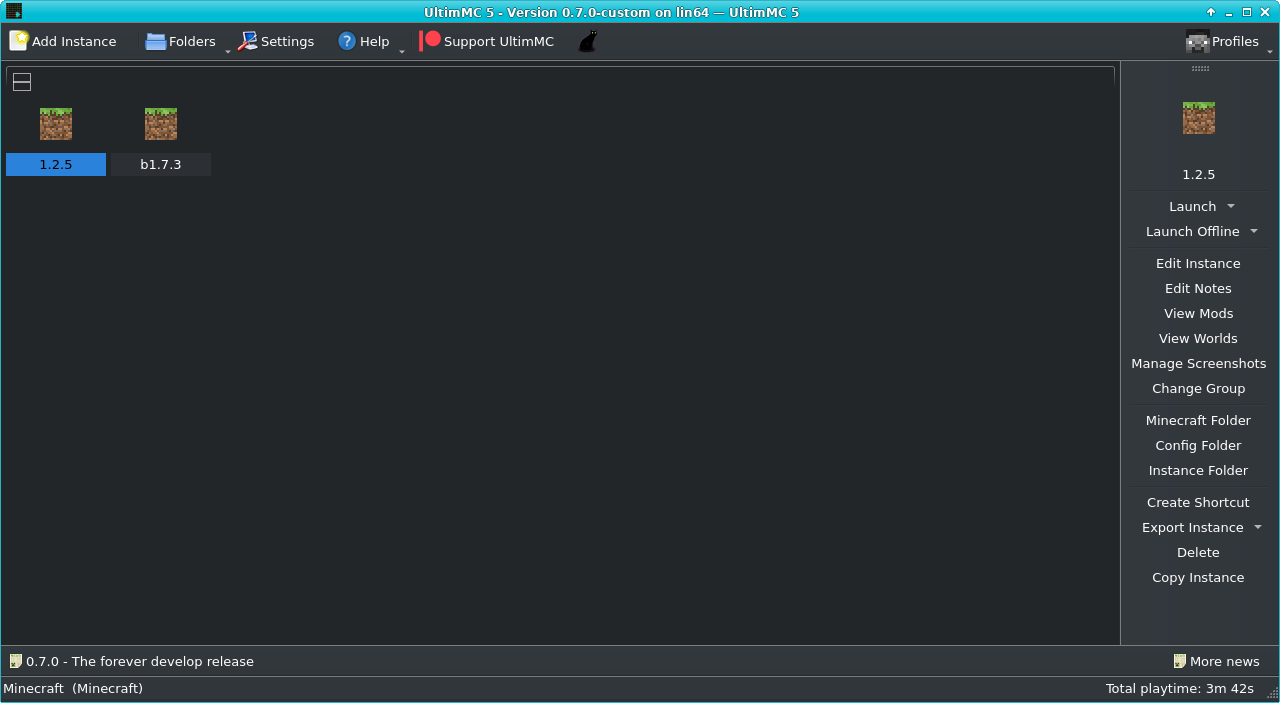Click Copy Instance

pos(1198,577)
